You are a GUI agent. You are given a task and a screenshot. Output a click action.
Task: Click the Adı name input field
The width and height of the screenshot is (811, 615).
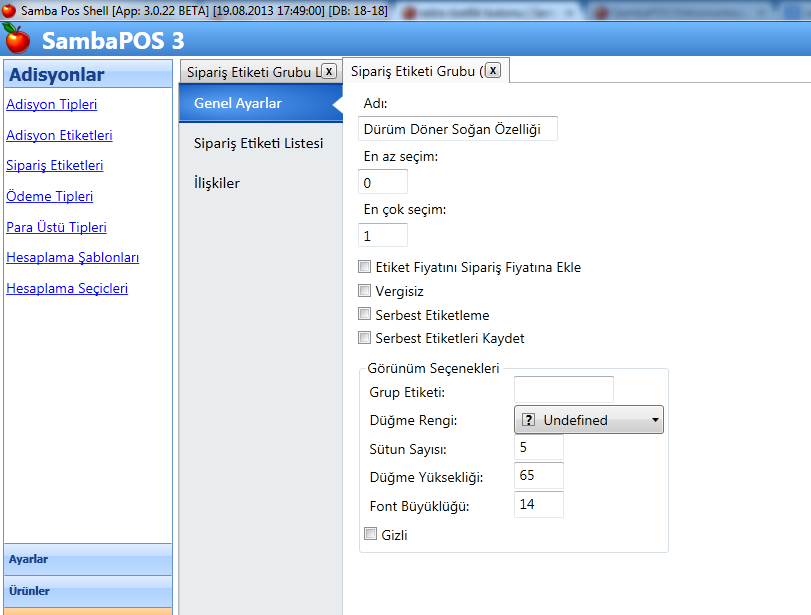coord(457,129)
